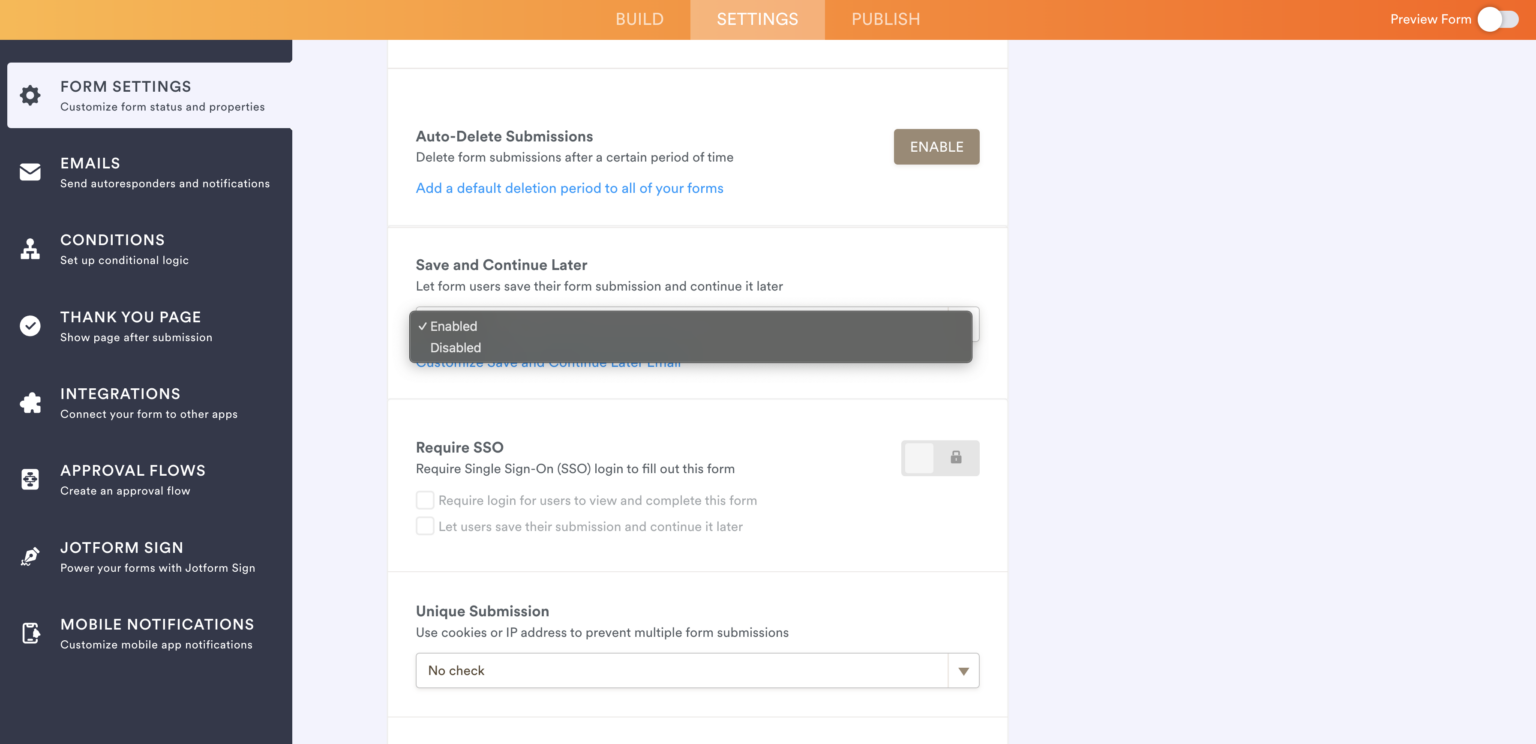Select the "Enabled" dropdown option
The image size is (1536, 744).
pos(451,325)
